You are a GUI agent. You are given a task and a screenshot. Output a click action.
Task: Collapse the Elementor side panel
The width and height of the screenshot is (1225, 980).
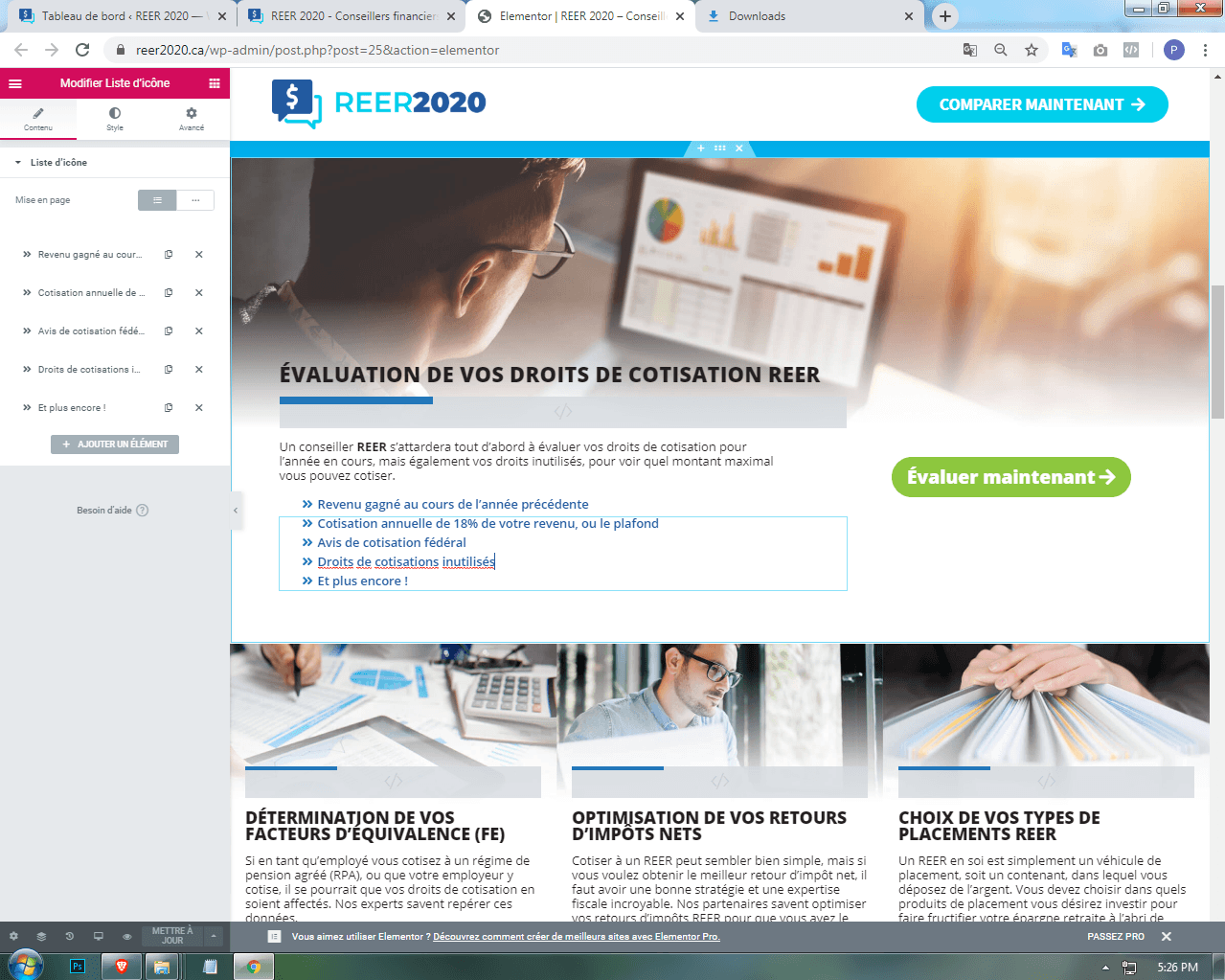235,511
